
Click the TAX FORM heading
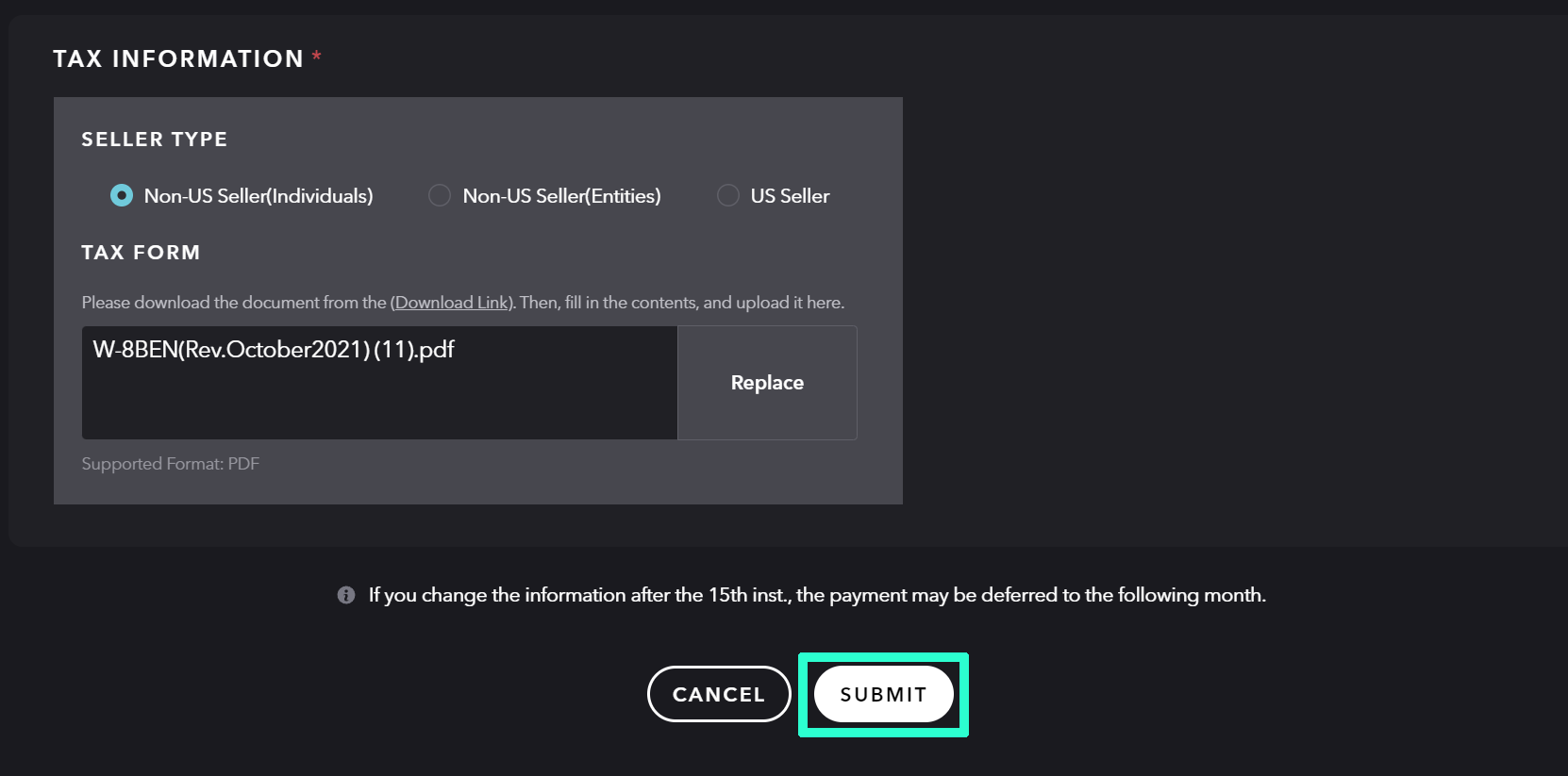click(x=141, y=253)
